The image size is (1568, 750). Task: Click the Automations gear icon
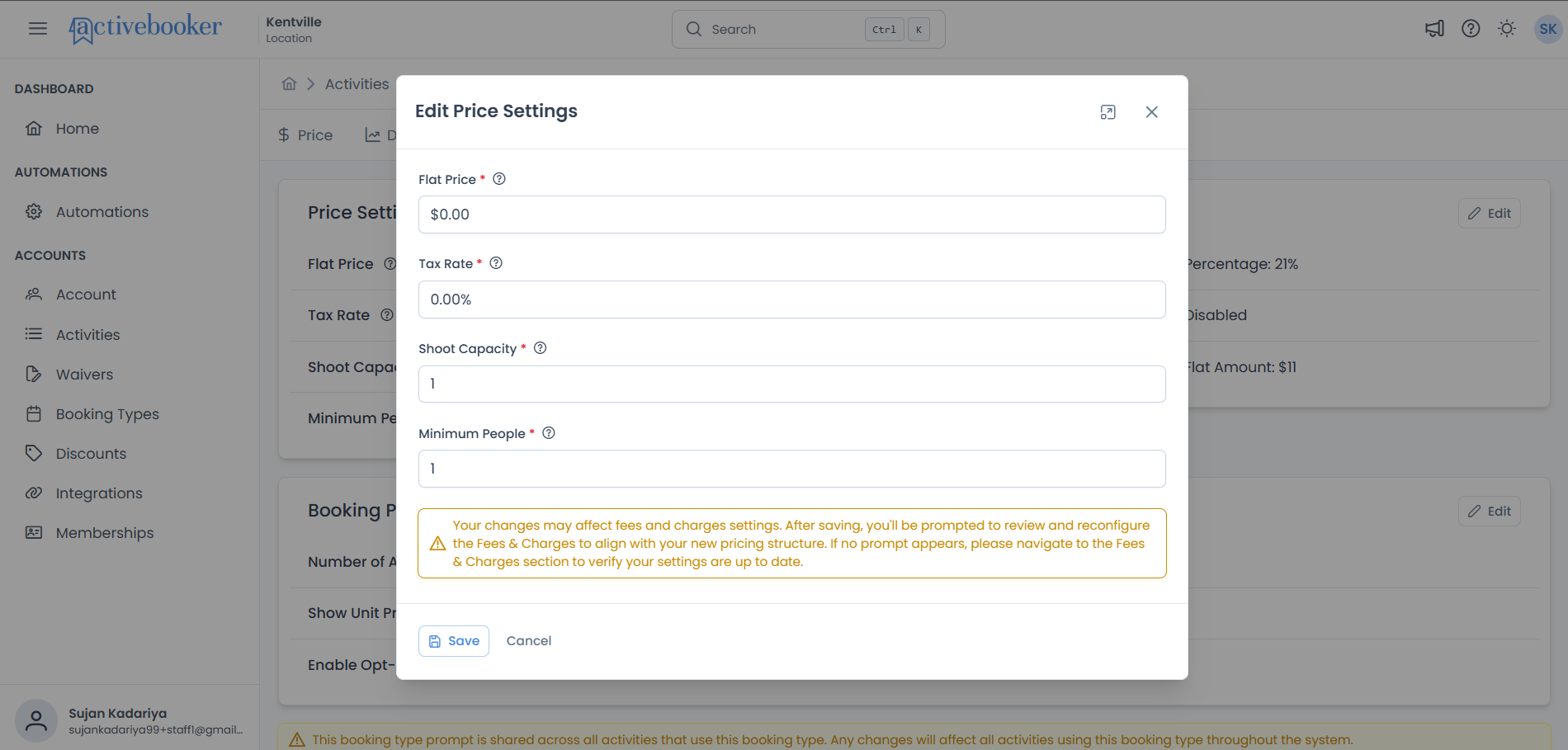(34, 212)
